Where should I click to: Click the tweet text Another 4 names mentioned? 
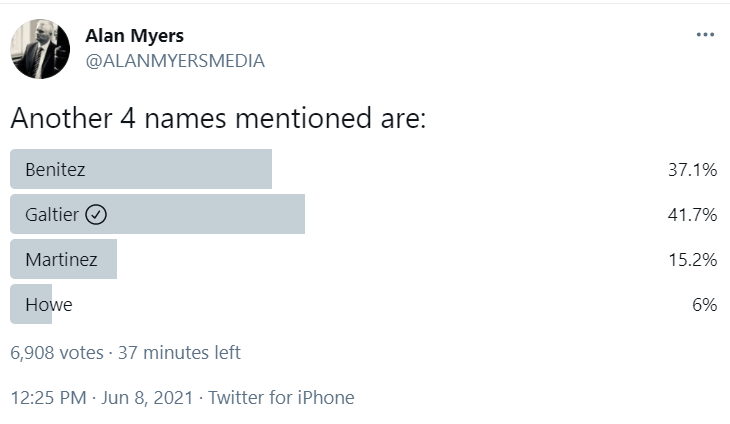tap(191, 118)
